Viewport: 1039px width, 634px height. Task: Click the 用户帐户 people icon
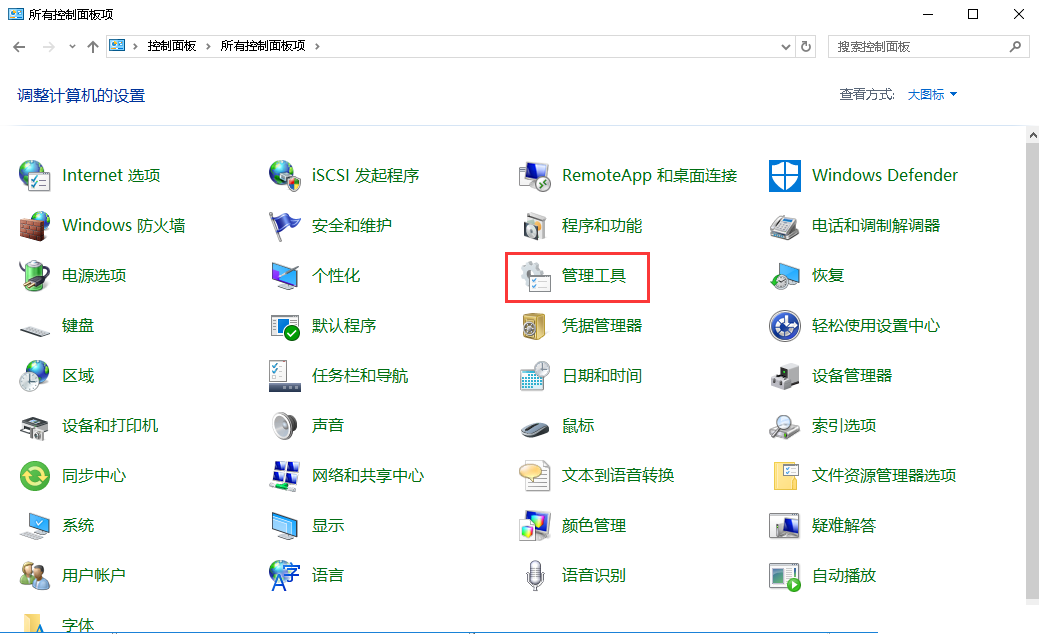point(34,576)
